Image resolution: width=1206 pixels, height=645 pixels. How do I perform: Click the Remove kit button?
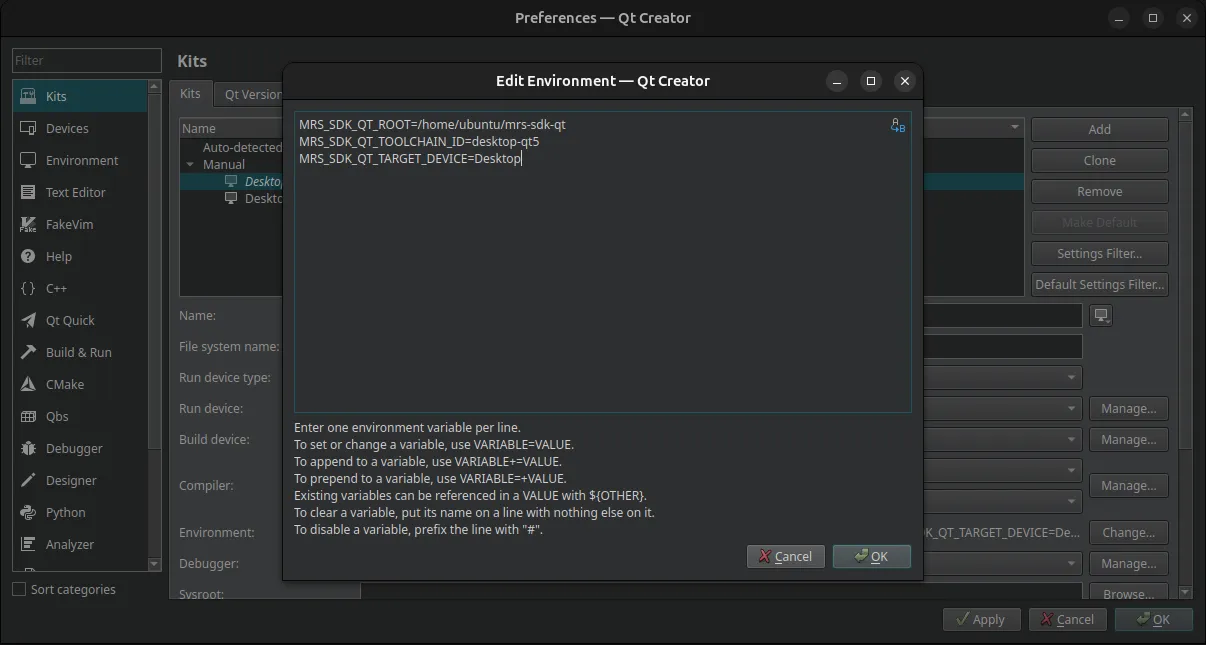pyautogui.click(x=1099, y=191)
